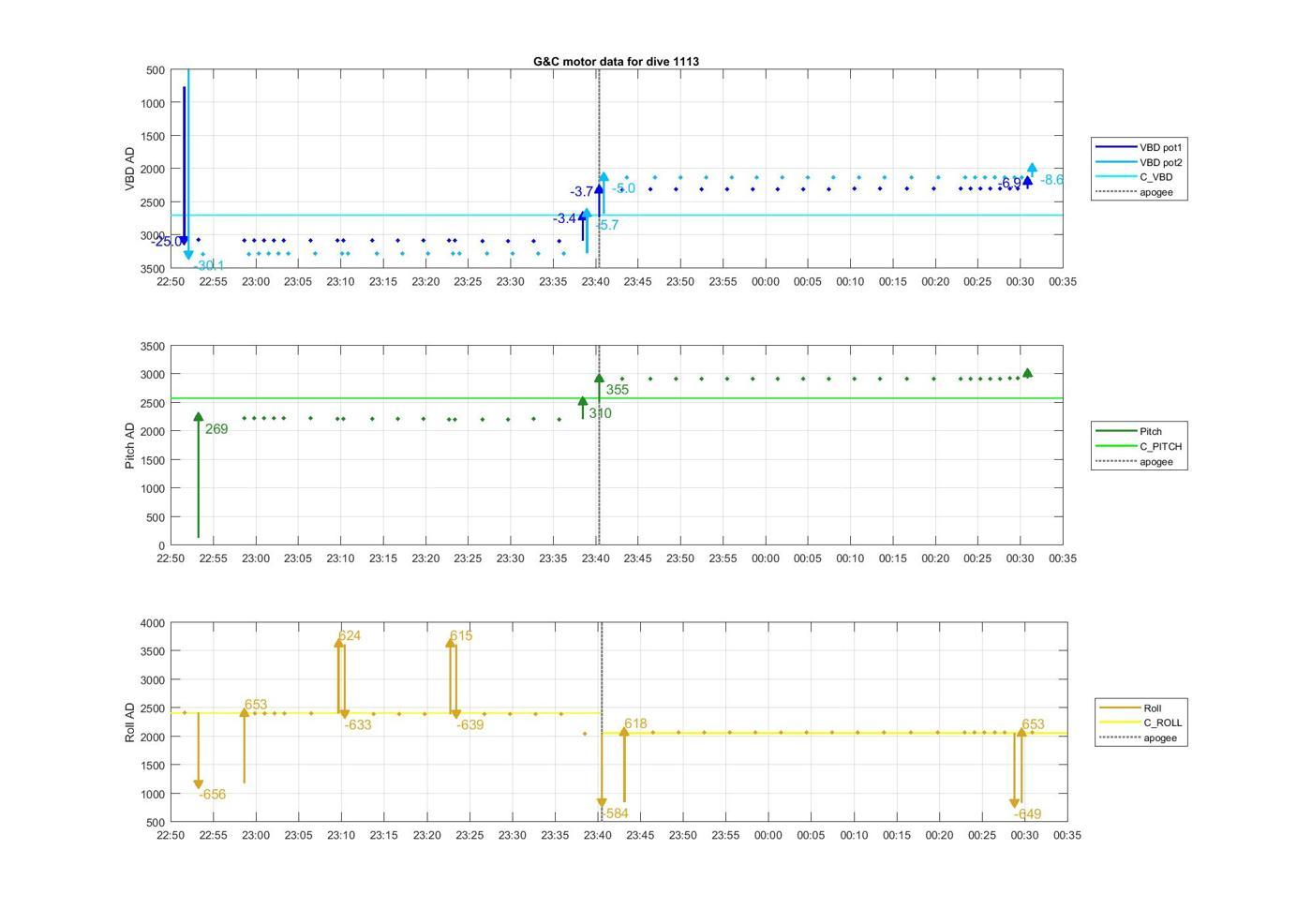
Task: Click the 'Pitch AD' y-axis label
Action: click(x=130, y=445)
